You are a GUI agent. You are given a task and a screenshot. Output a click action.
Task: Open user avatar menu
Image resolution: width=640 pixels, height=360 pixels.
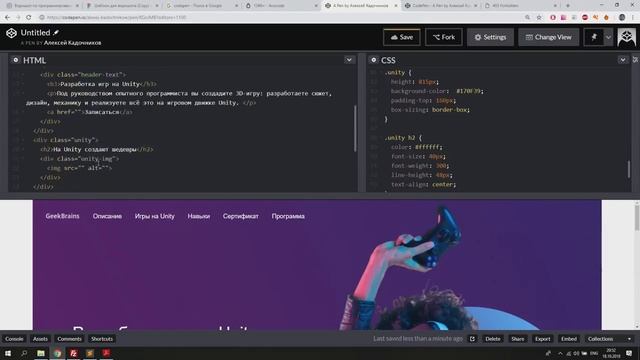click(627, 37)
